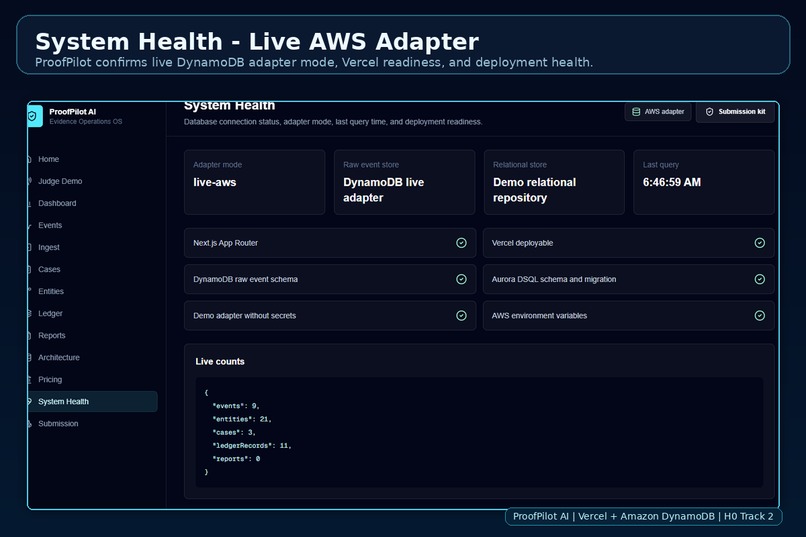Open Entities from the sidebar
Screen dimensions: 806x537
tap(51, 291)
